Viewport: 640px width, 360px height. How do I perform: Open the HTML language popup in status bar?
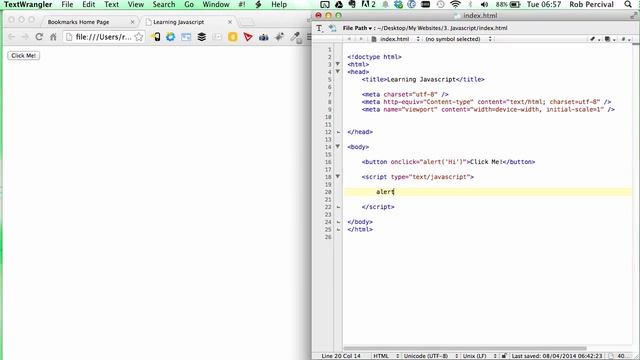[x=386, y=356]
